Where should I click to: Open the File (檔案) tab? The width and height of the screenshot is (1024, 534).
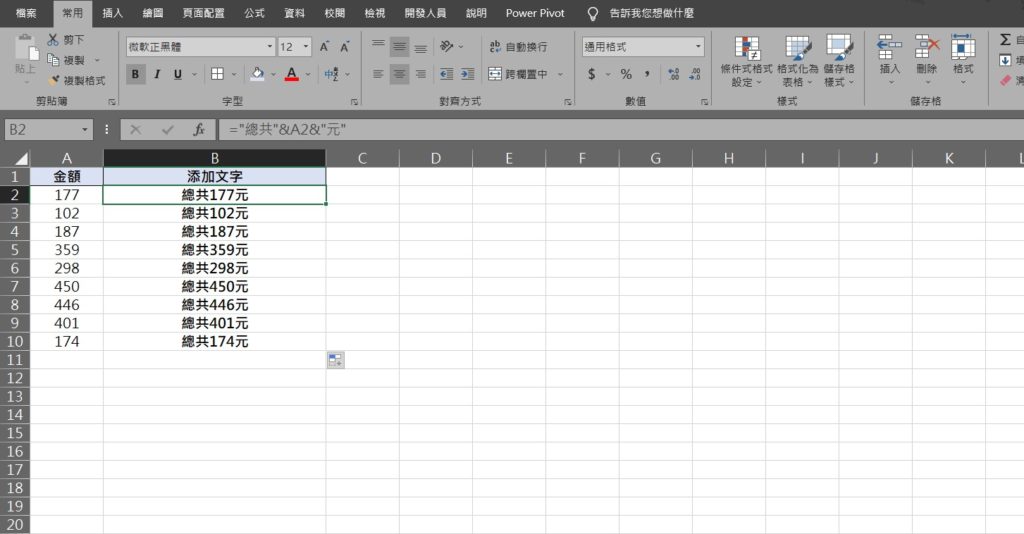pyautogui.click(x=26, y=13)
